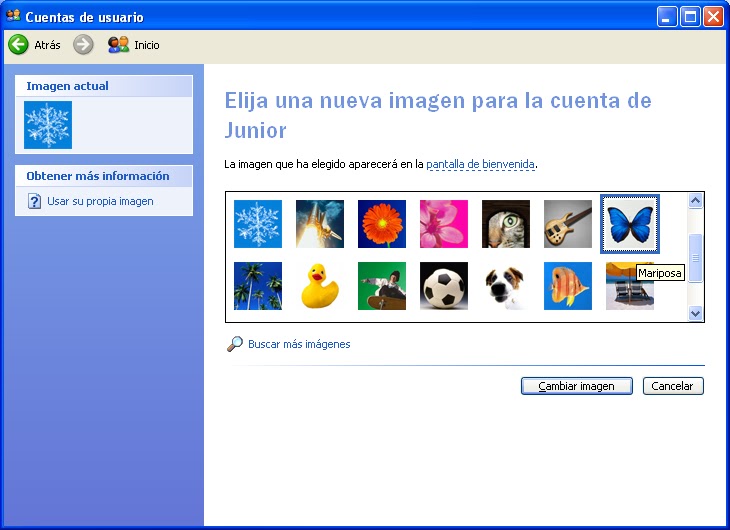Click the Atrás text label
Image resolution: width=730 pixels, height=530 pixels.
[47, 45]
